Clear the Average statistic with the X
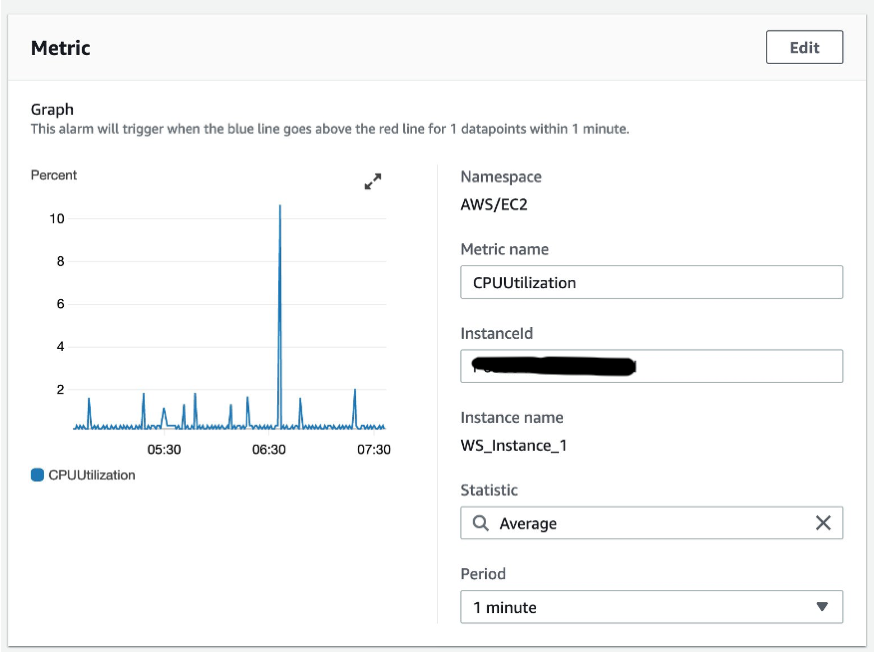874x652 pixels. (x=823, y=523)
